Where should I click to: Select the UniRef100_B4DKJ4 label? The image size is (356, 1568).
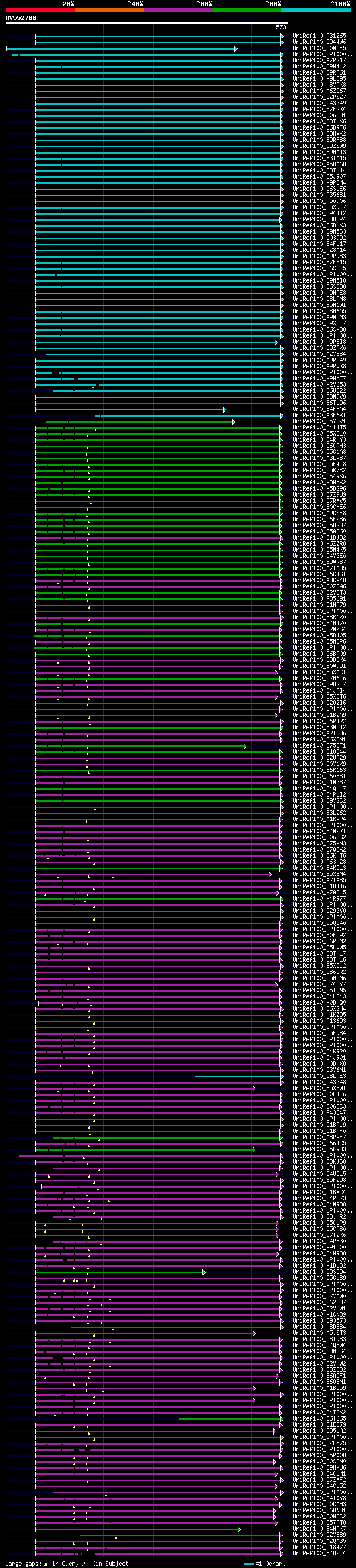pos(319,1554)
